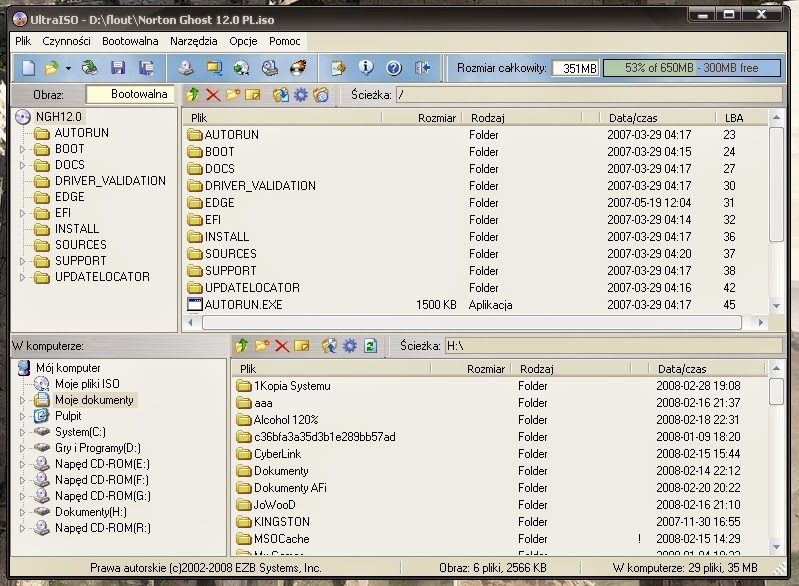
Task: Click the Make CD/DVD Image disc drive icon
Action: coord(185,68)
